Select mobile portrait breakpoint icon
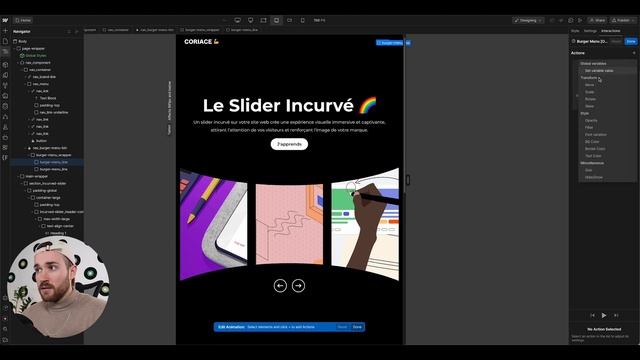The height and width of the screenshot is (360, 640). 302,20
